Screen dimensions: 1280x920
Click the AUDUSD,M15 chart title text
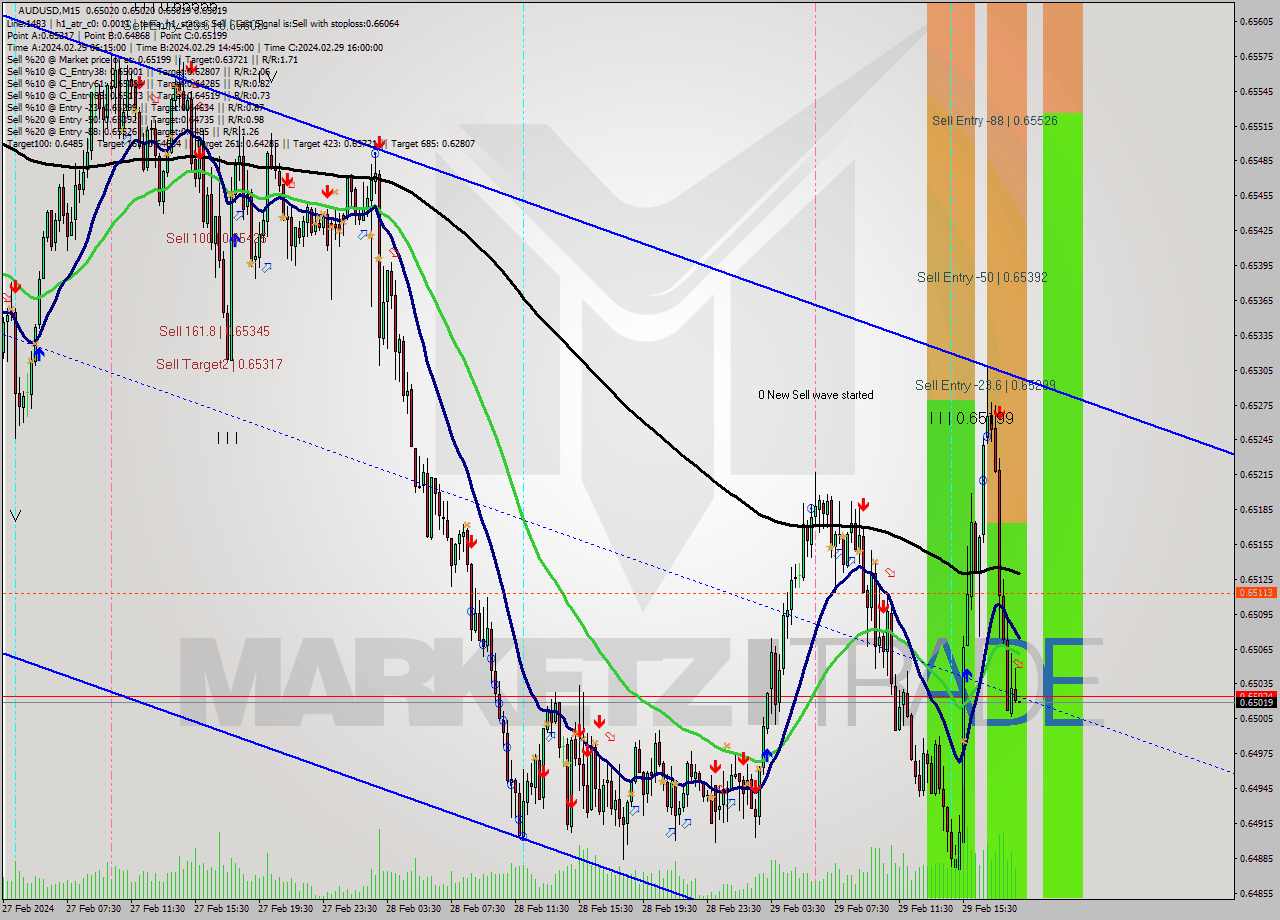click(50, 10)
